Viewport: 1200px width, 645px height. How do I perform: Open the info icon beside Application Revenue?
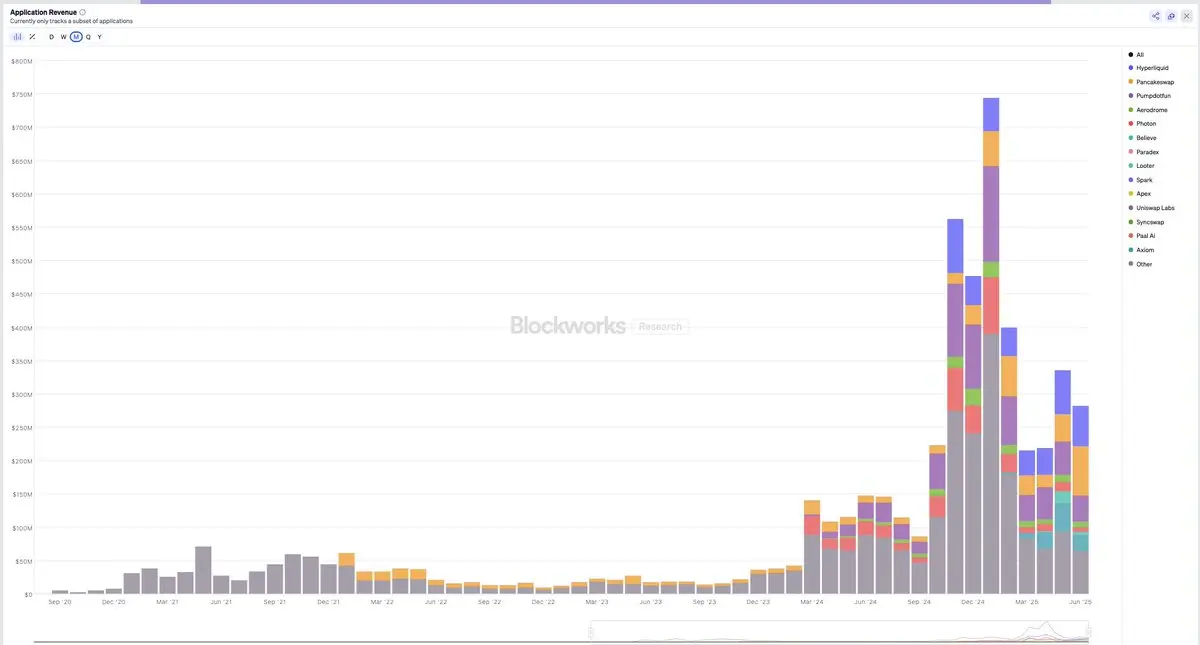[x=82, y=12]
